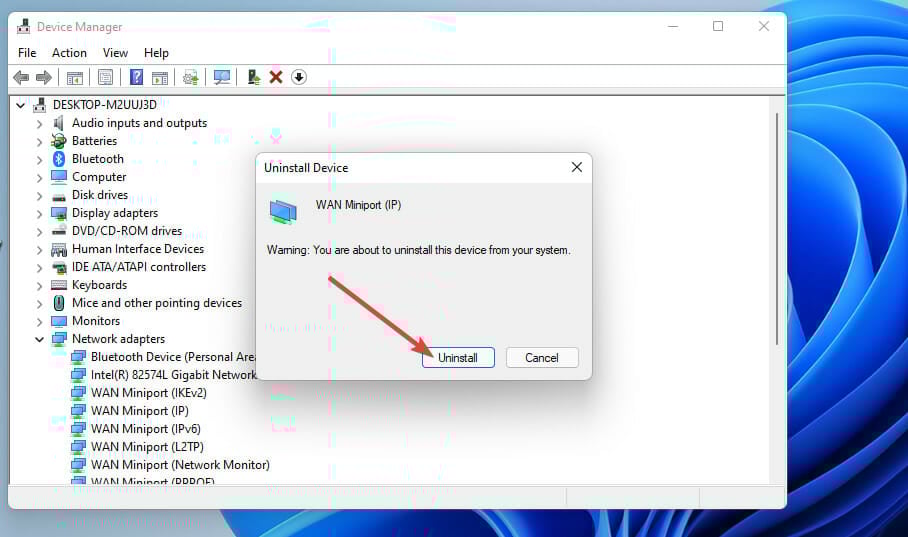Viewport: 908px width, 537px height.
Task: Click the Show/Hide Action Pane icon
Action: click(160, 77)
